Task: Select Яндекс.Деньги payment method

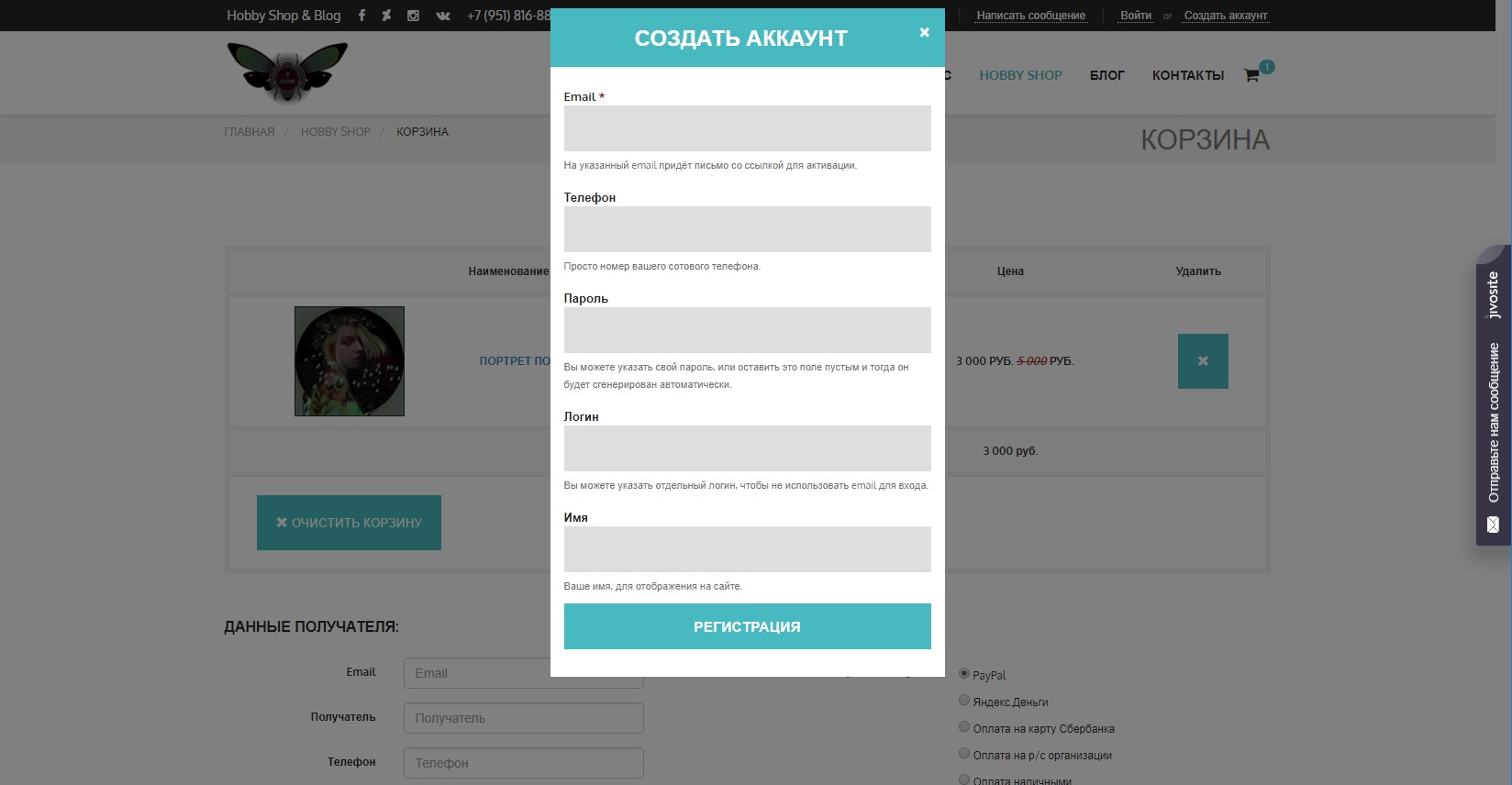Action: (x=964, y=701)
